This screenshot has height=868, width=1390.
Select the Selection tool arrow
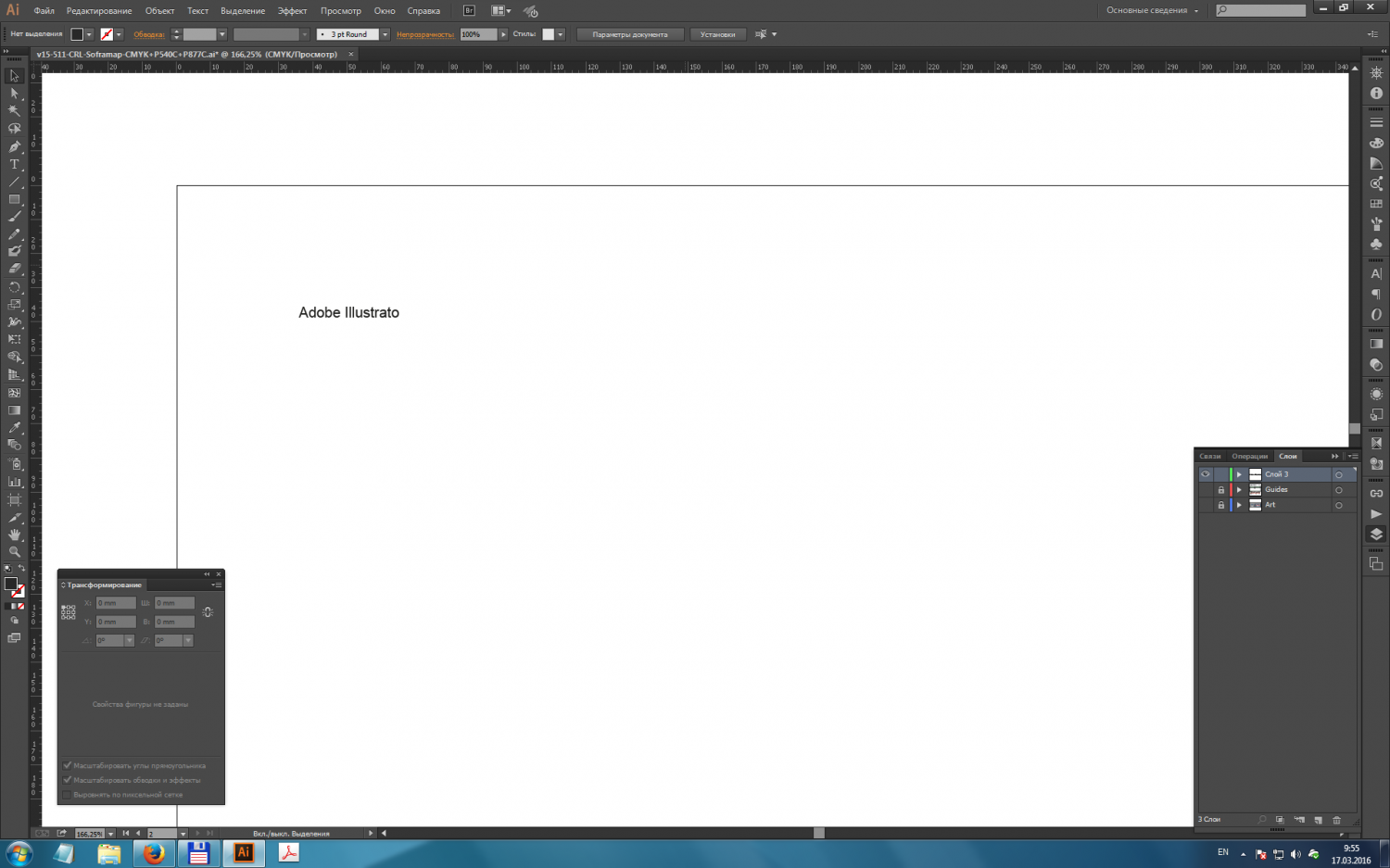click(14, 76)
